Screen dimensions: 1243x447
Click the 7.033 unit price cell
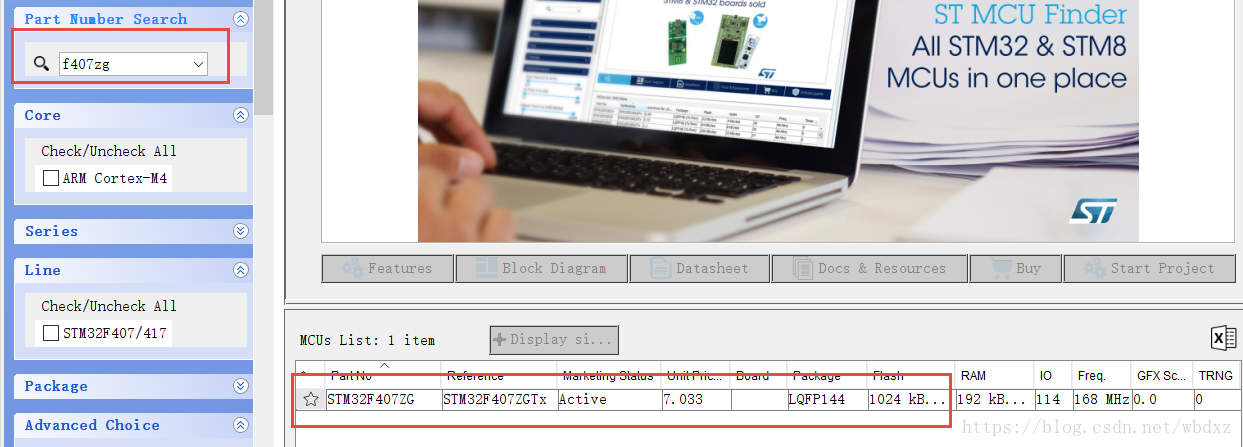pos(695,399)
